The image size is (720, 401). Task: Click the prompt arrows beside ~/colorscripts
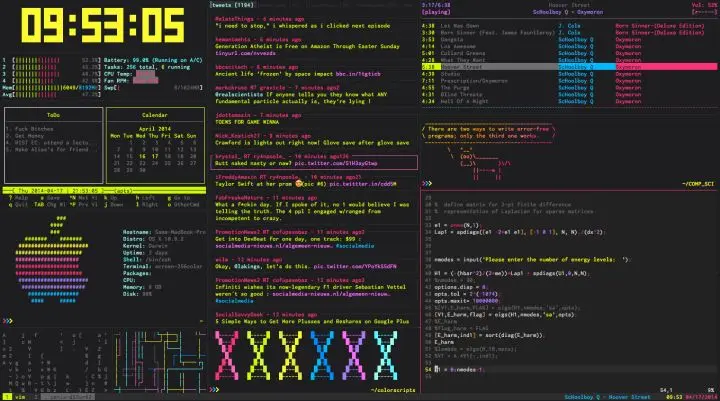click(214, 390)
